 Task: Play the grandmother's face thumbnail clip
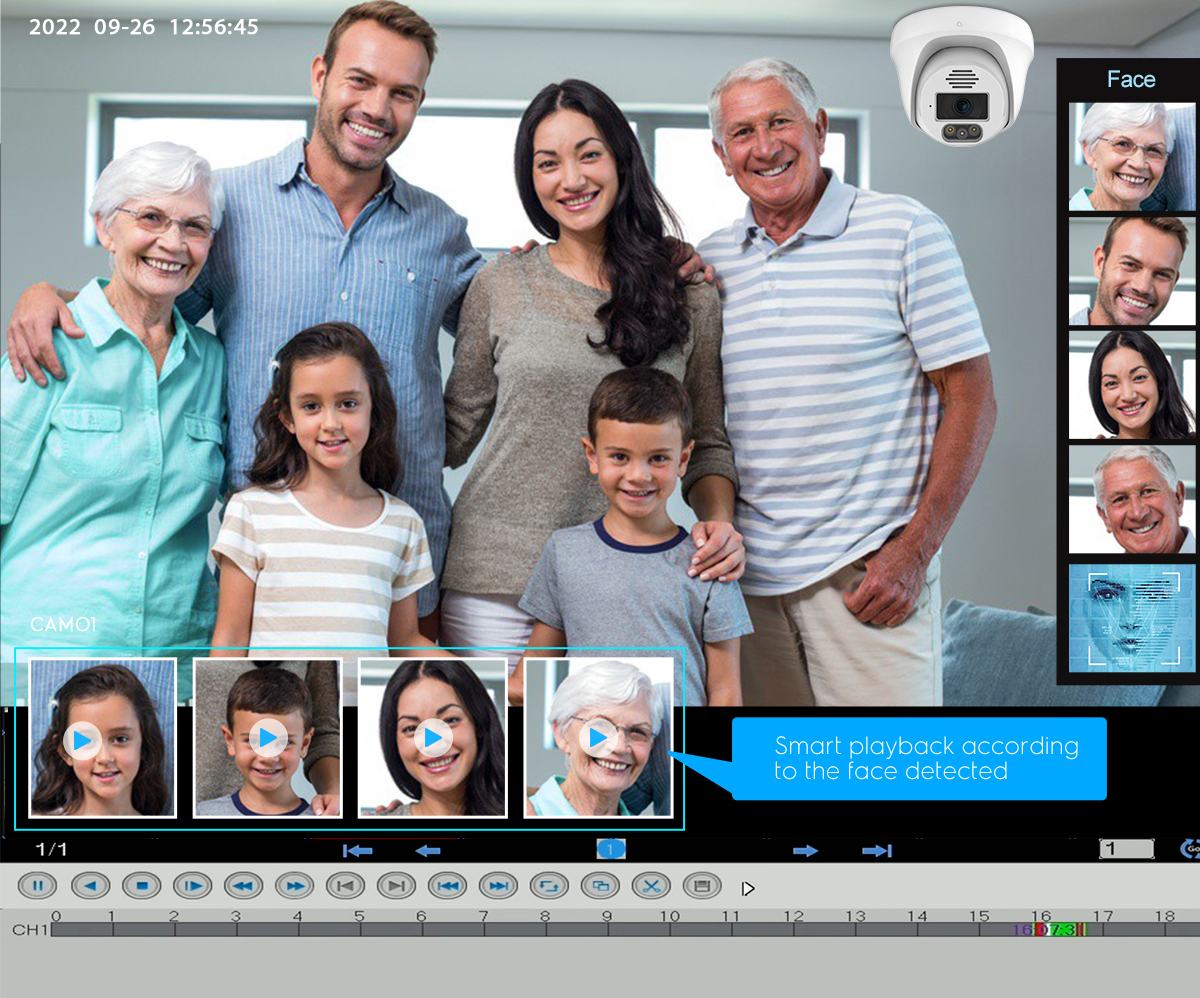(x=598, y=738)
